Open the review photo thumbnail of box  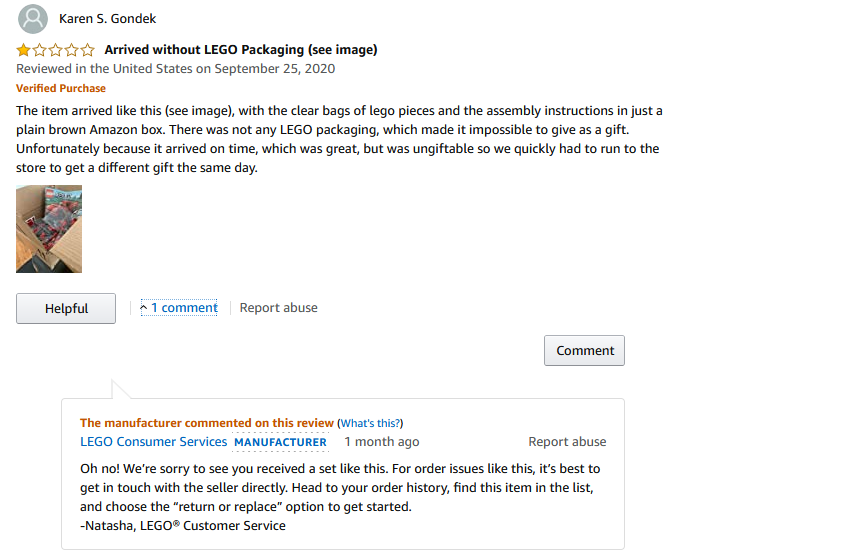pyautogui.click(x=49, y=229)
